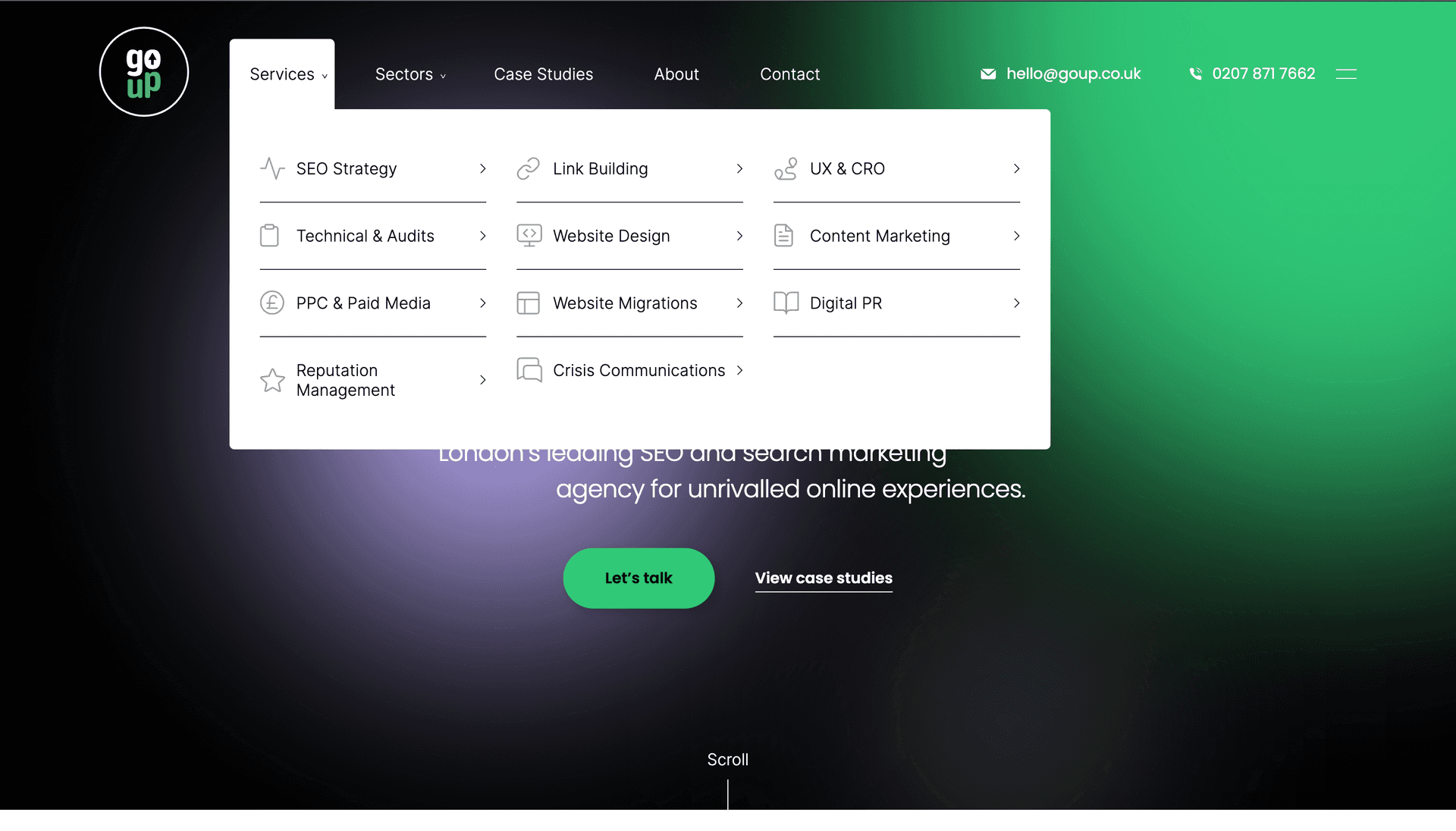Viewport: 1456px width, 831px height.
Task: Click the View case studies link
Action: (x=824, y=578)
